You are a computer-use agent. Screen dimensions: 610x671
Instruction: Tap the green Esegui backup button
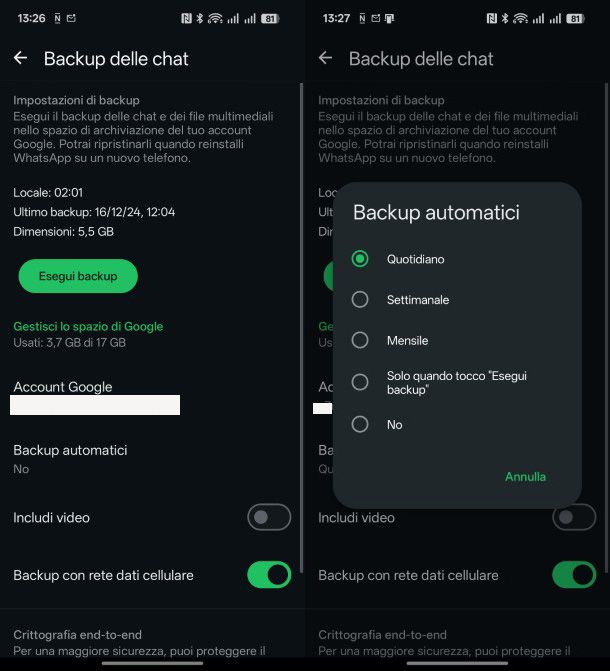click(78, 276)
